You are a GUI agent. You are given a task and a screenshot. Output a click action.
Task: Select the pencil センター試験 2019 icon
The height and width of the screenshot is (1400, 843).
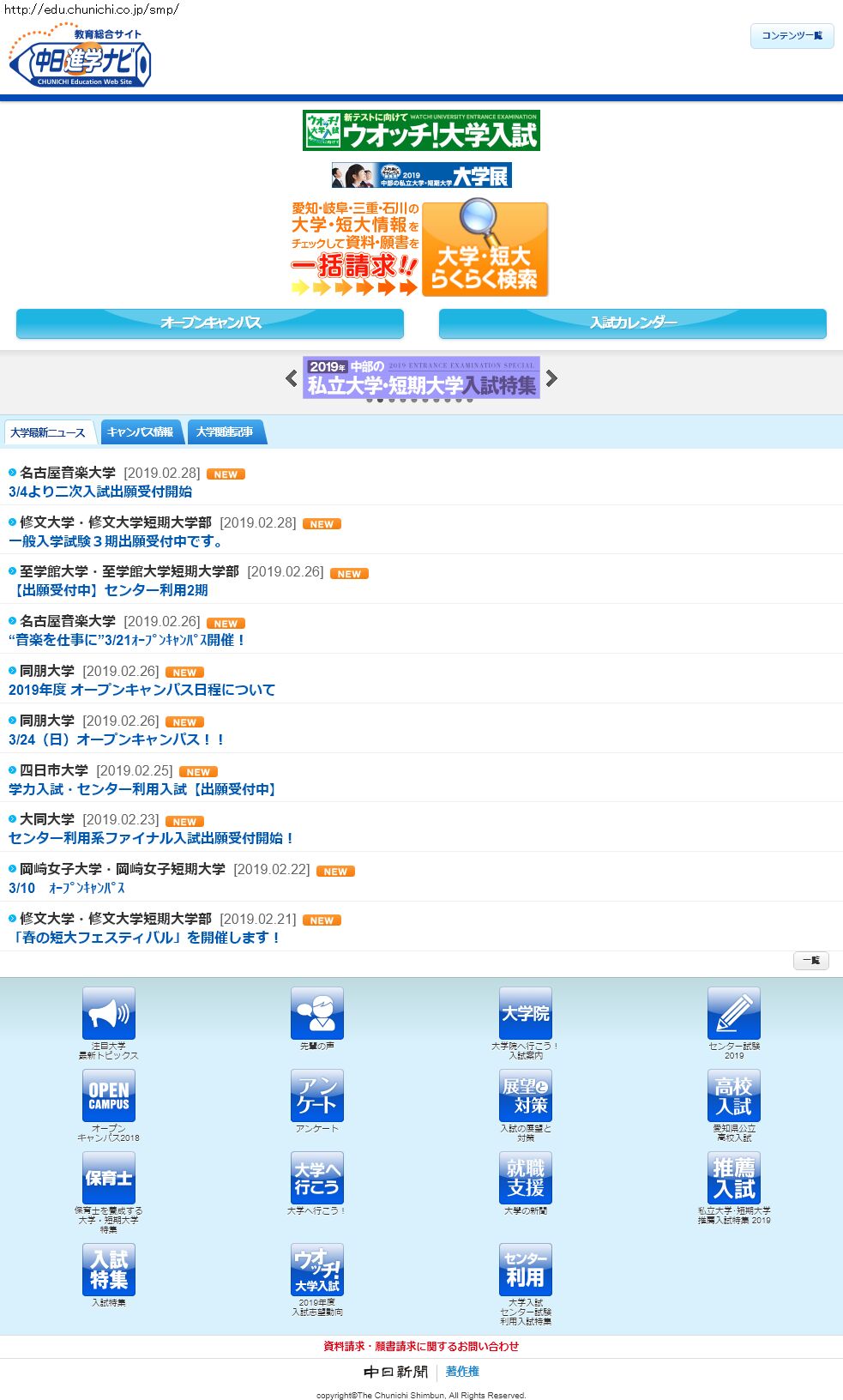[734, 1013]
